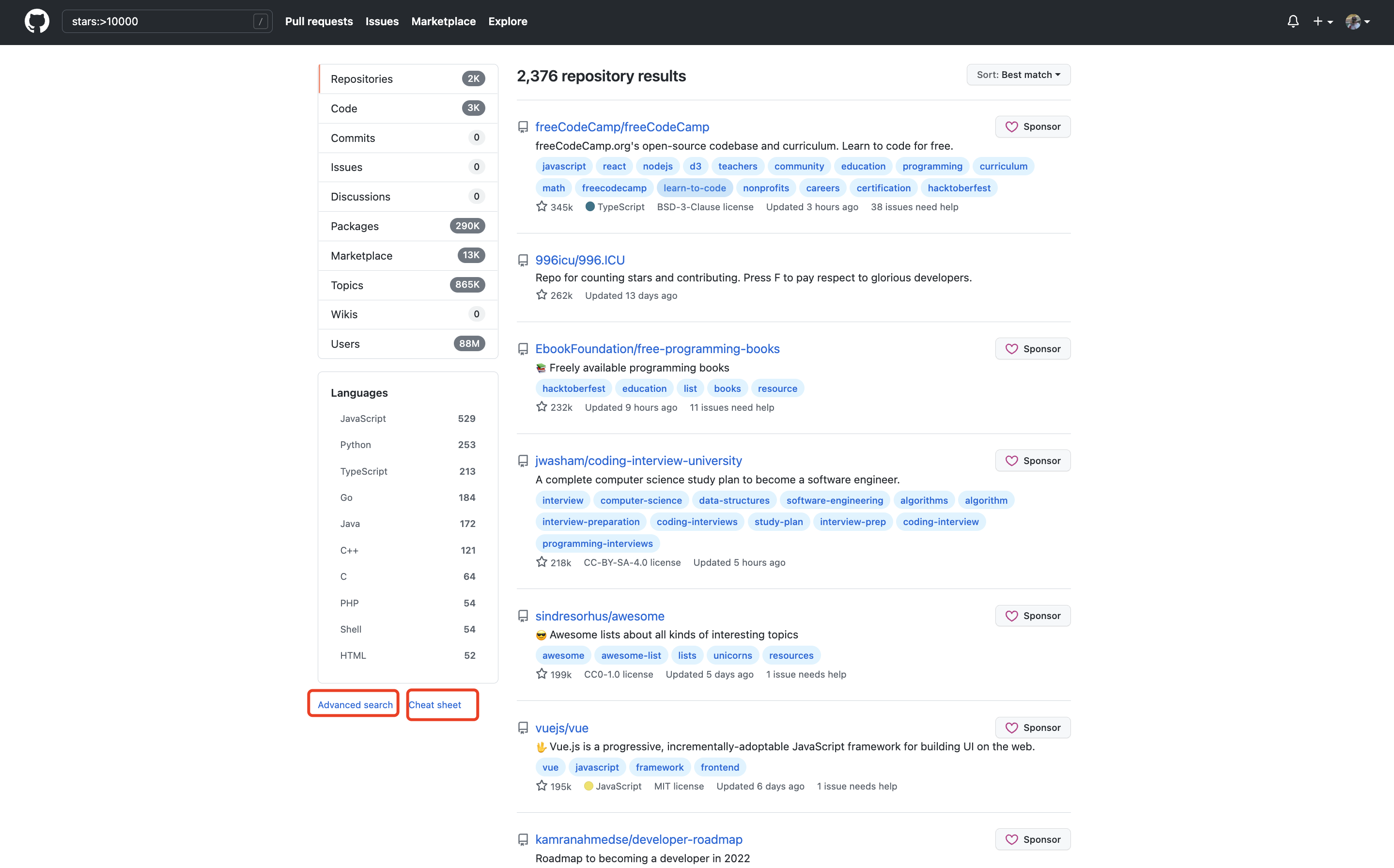Sponsor the freeCodeCamp repository
The image size is (1394, 868).
click(1032, 127)
